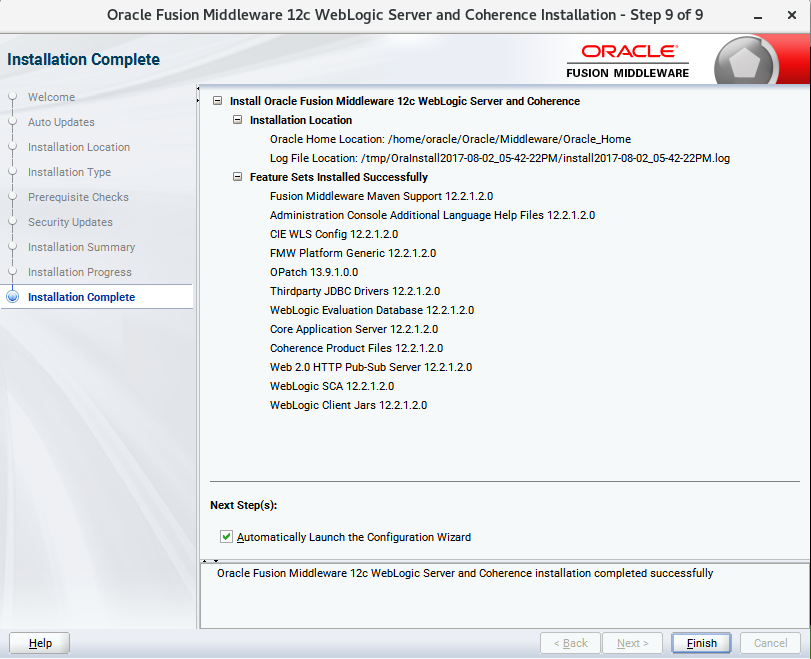
Task: Toggle Automatically Launch the Configuration Wizard checkbox
Action: 226,537
